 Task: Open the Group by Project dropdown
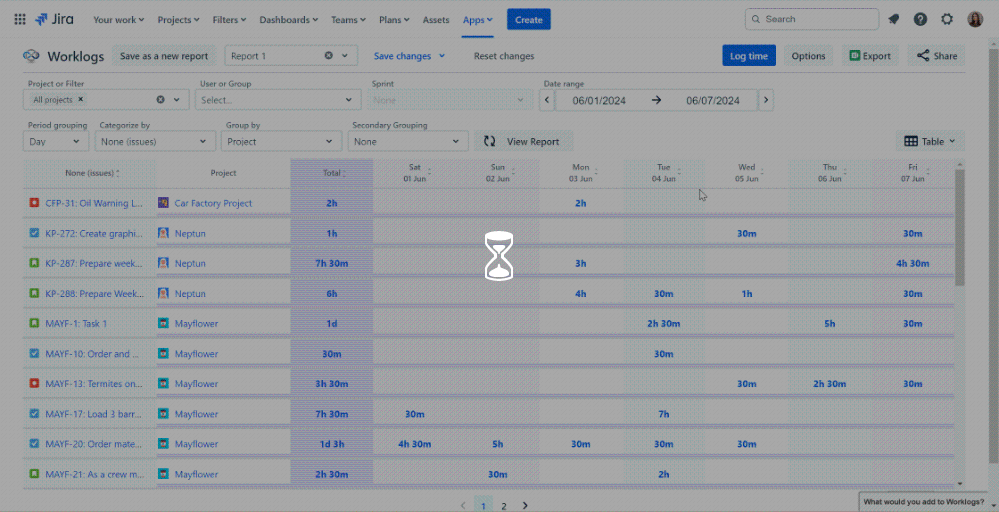pyautogui.click(x=281, y=141)
